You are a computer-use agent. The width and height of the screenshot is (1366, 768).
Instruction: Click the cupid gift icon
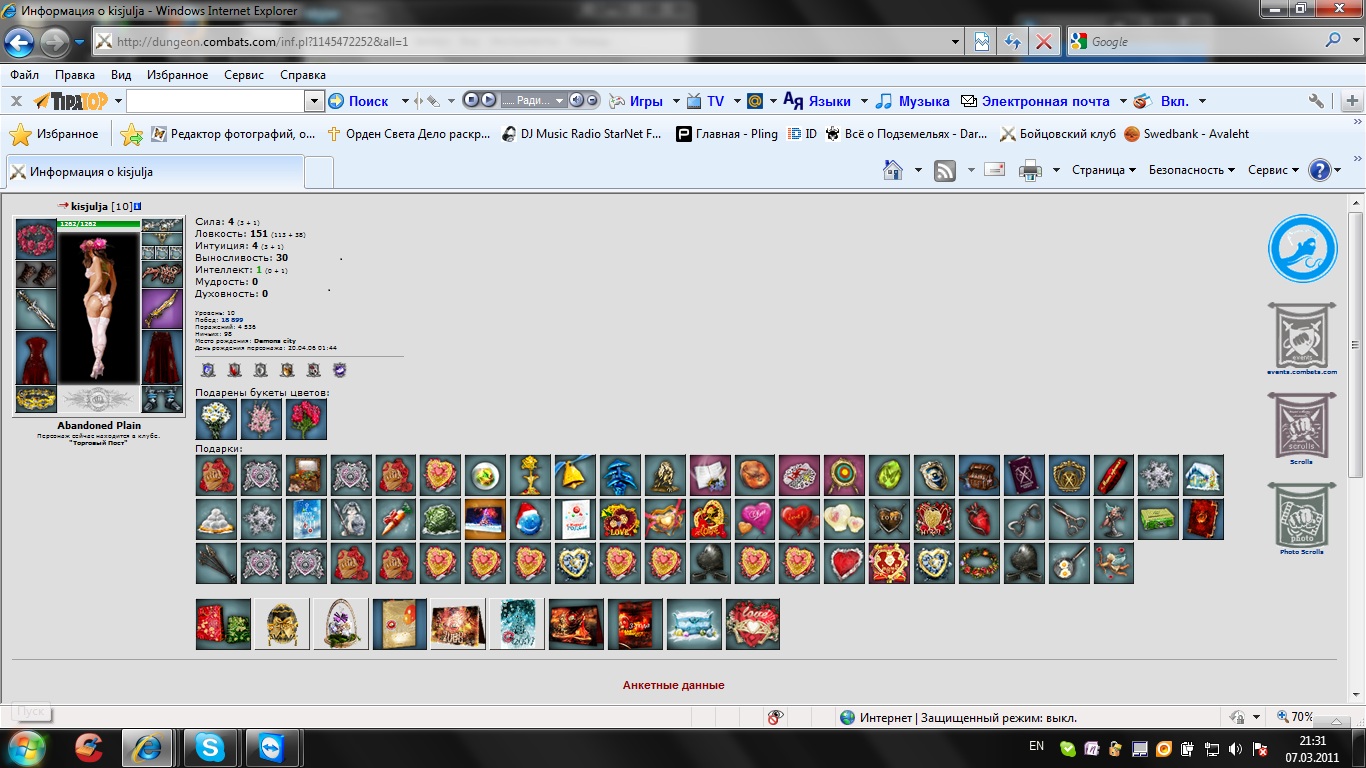point(1114,563)
